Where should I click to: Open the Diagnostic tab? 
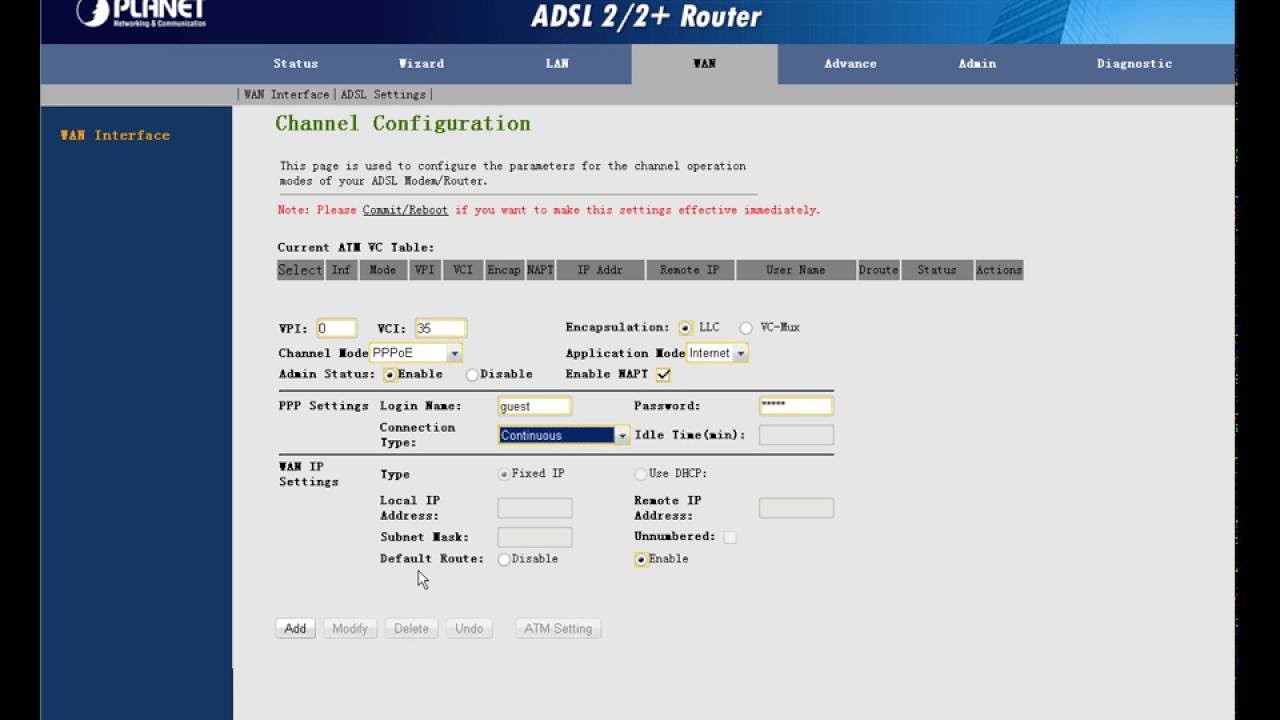click(1134, 63)
